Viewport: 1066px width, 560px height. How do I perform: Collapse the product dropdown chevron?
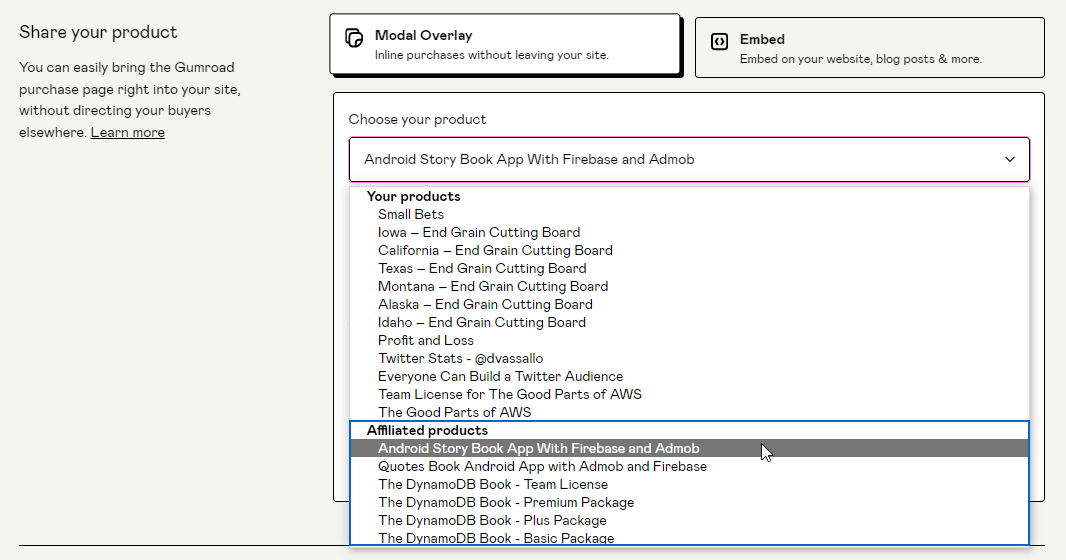pos(1010,160)
